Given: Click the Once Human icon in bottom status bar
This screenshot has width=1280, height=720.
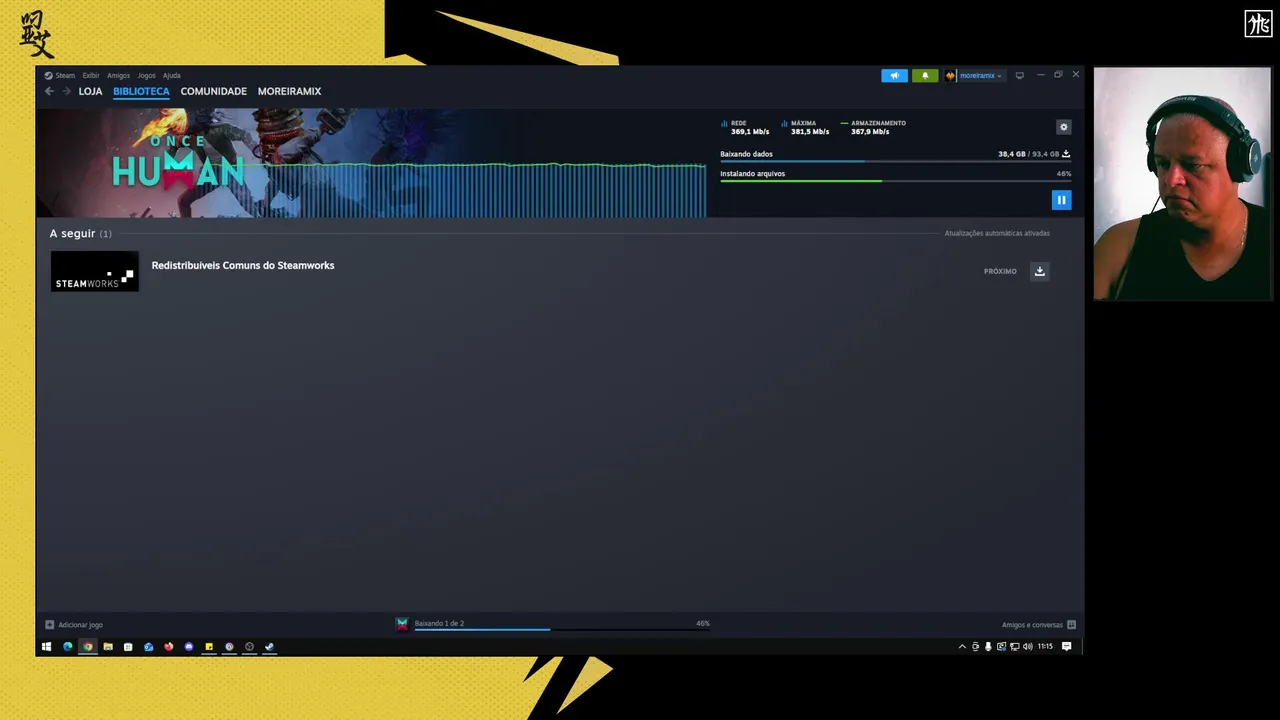Looking at the screenshot, I should 402,624.
